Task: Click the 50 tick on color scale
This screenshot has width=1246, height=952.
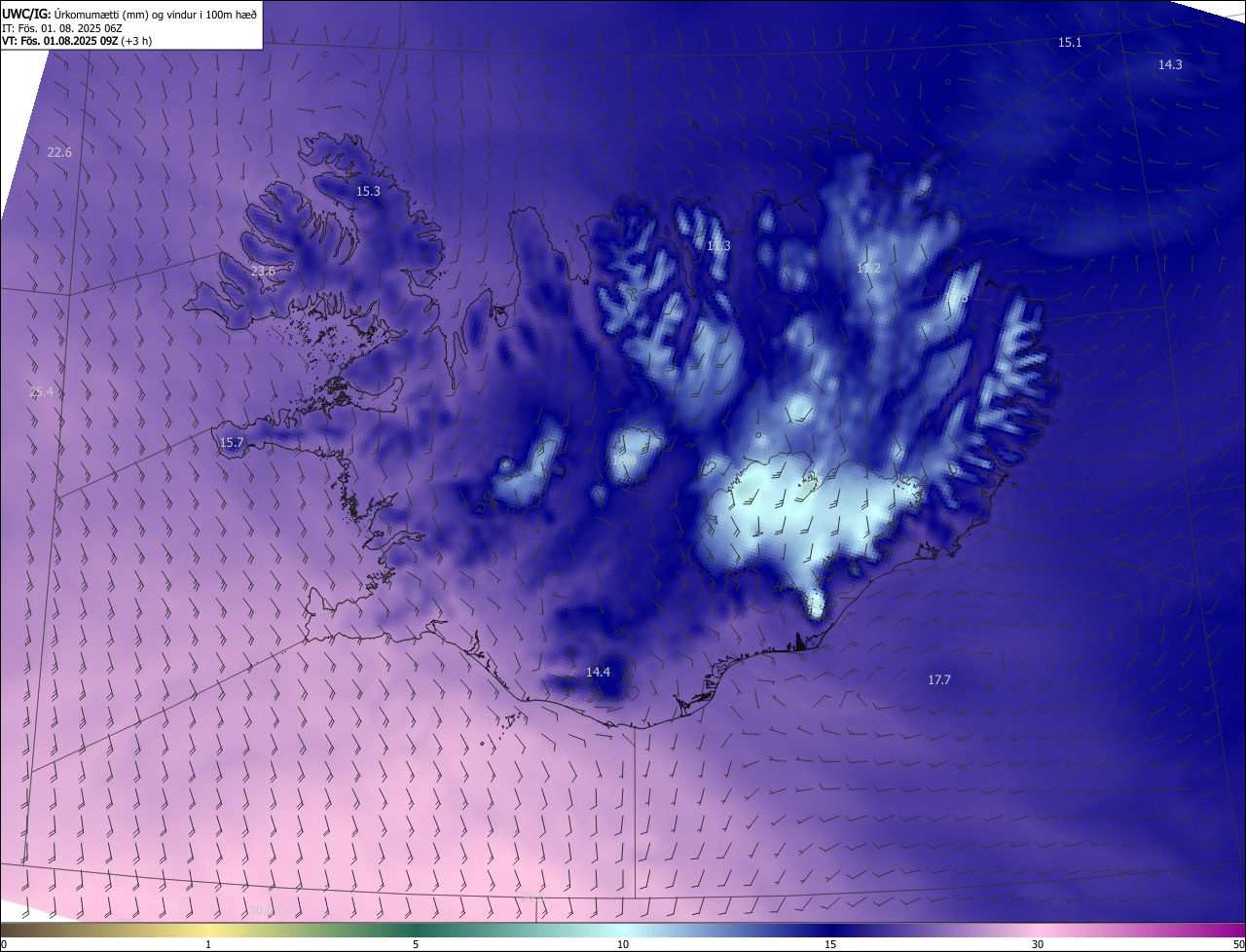Action: [x=1238, y=944]
